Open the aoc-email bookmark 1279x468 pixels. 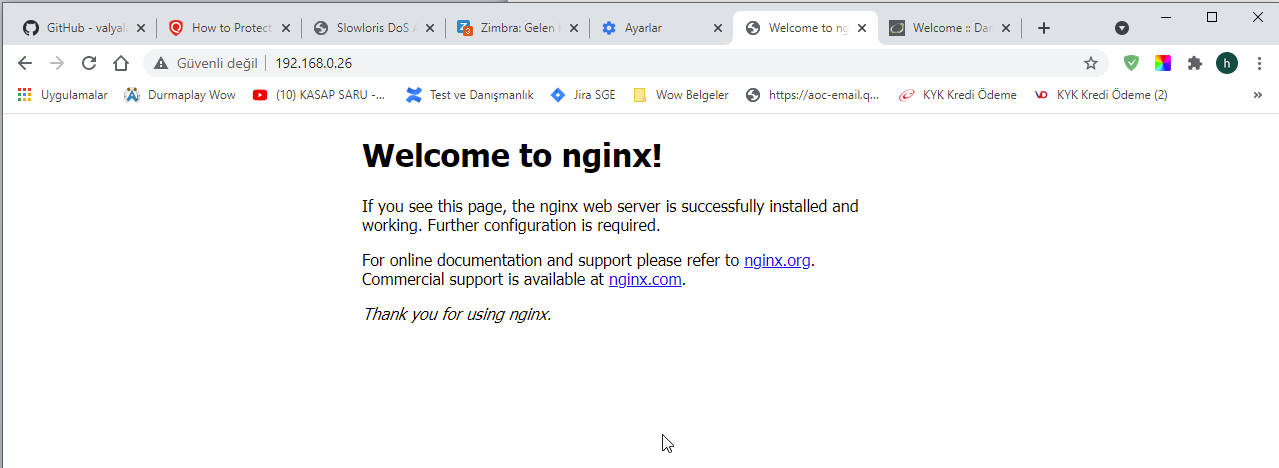point(813,95)
